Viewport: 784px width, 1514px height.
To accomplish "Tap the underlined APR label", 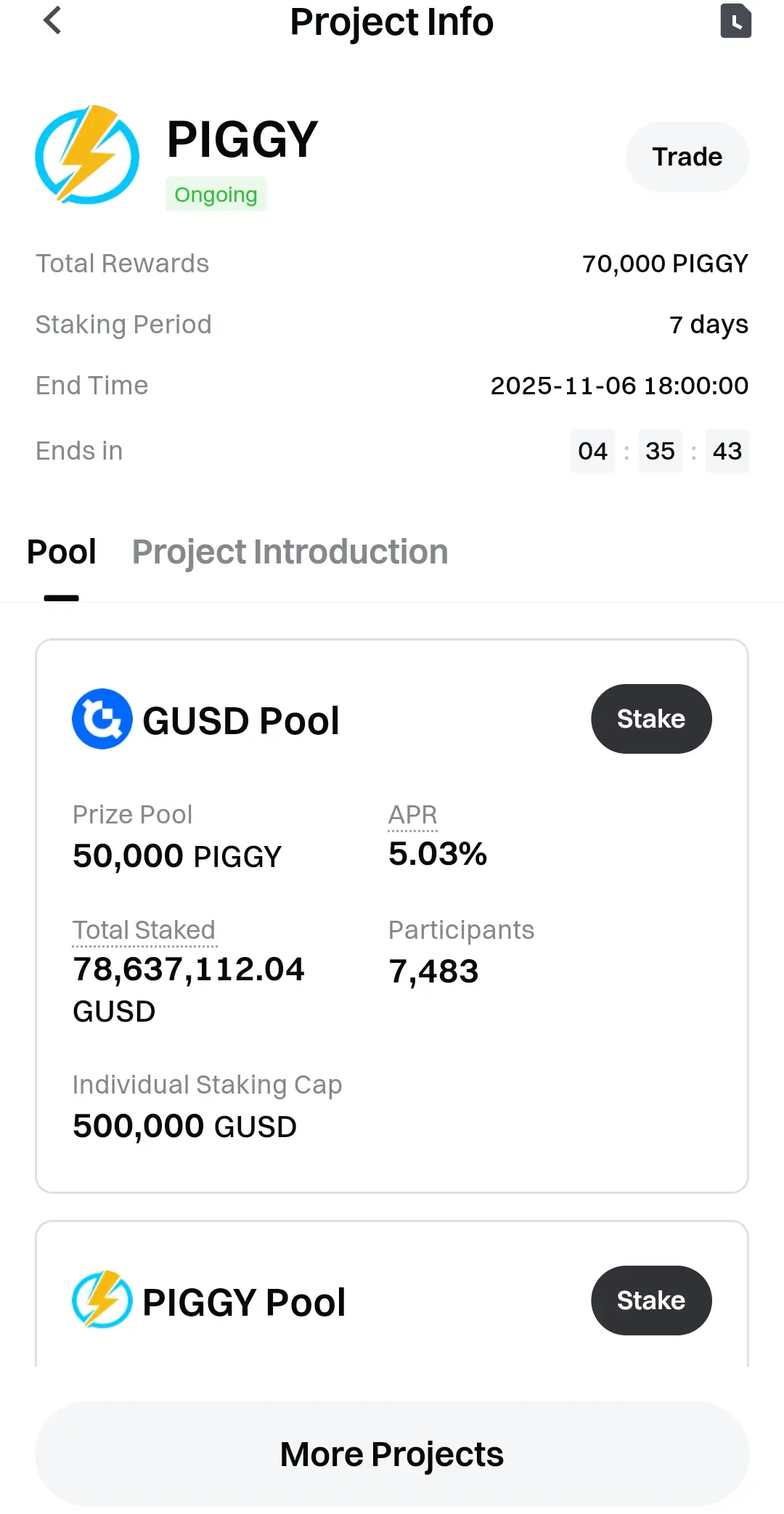I will 412,815.
